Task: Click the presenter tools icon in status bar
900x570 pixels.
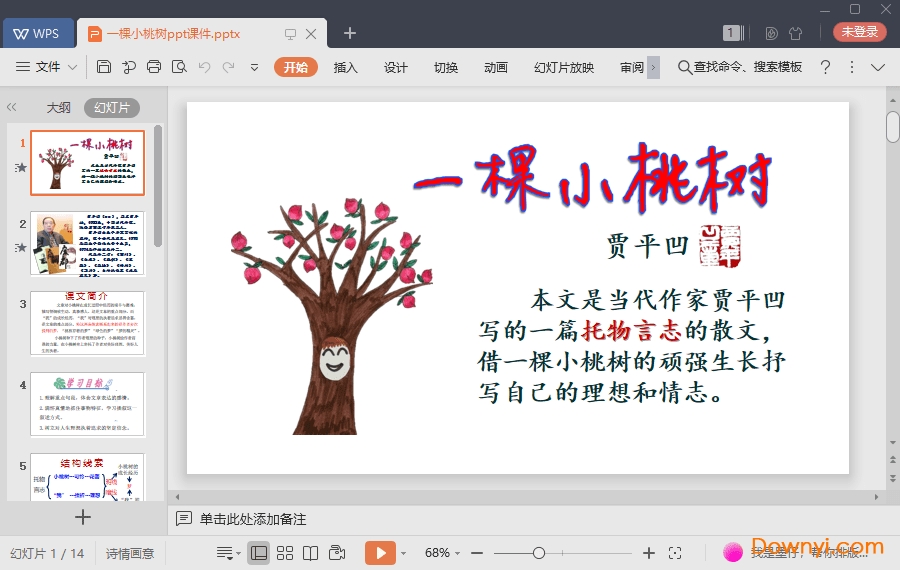Action: pyautogui.click(x=337, y=553)
